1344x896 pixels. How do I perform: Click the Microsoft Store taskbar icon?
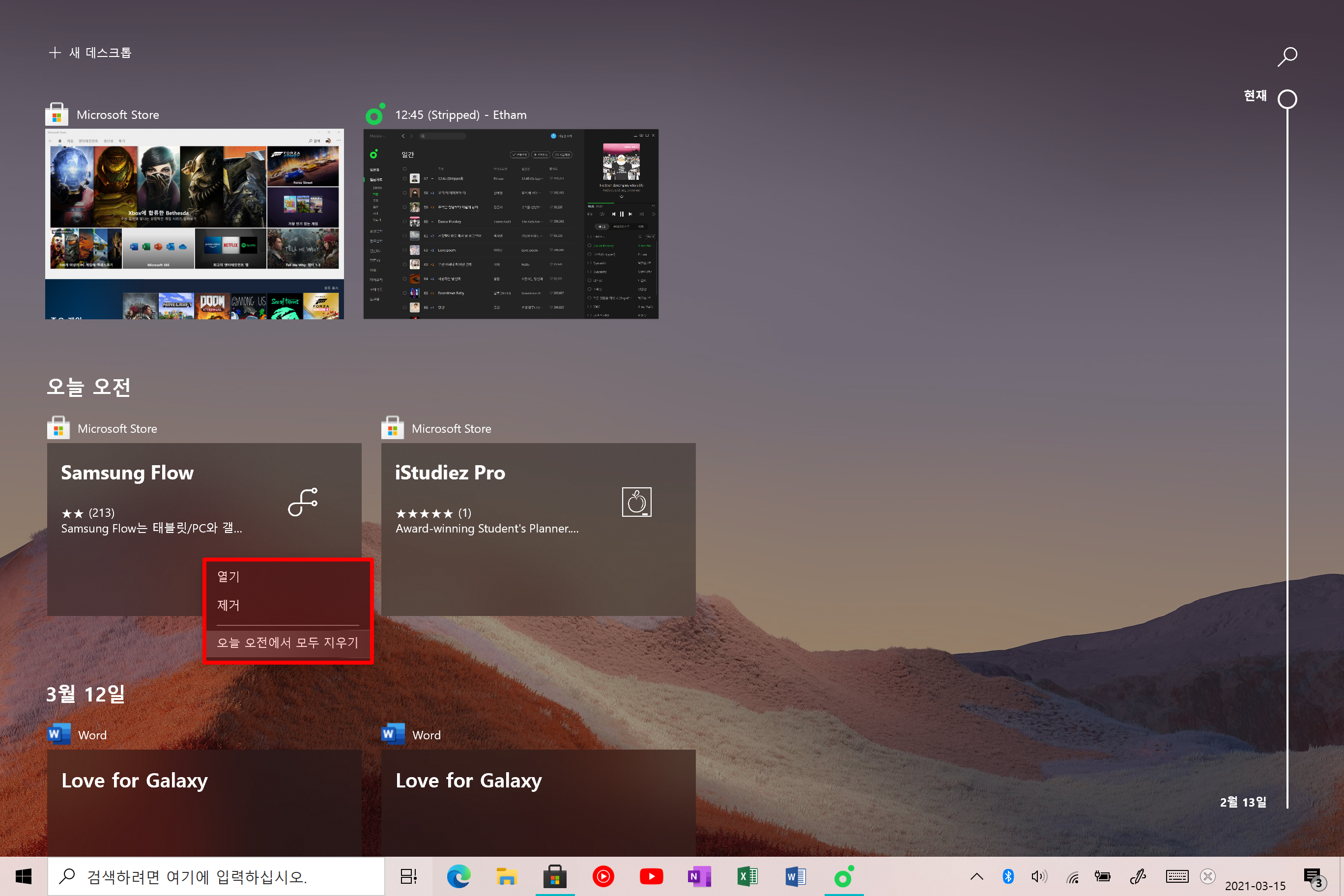(x=554, y=876)
